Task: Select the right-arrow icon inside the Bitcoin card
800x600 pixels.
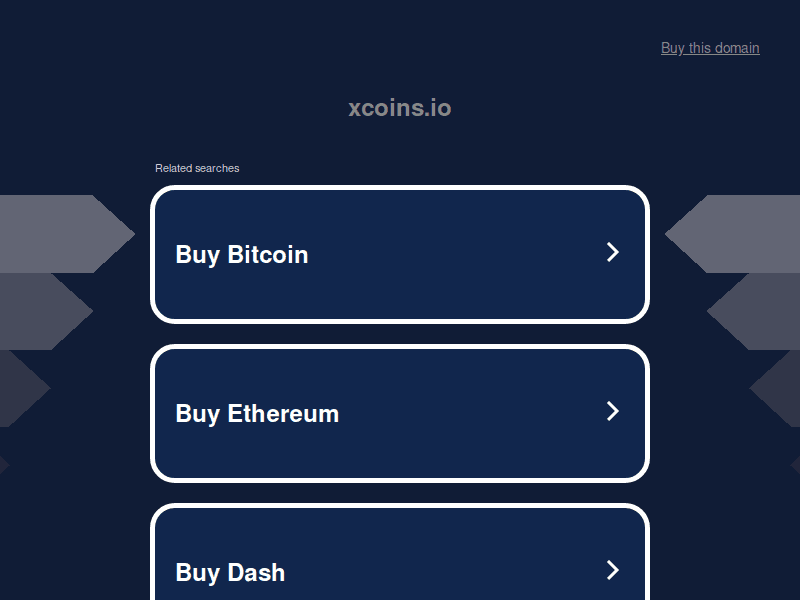Action: pyautogui.click(x=612, y=253)
